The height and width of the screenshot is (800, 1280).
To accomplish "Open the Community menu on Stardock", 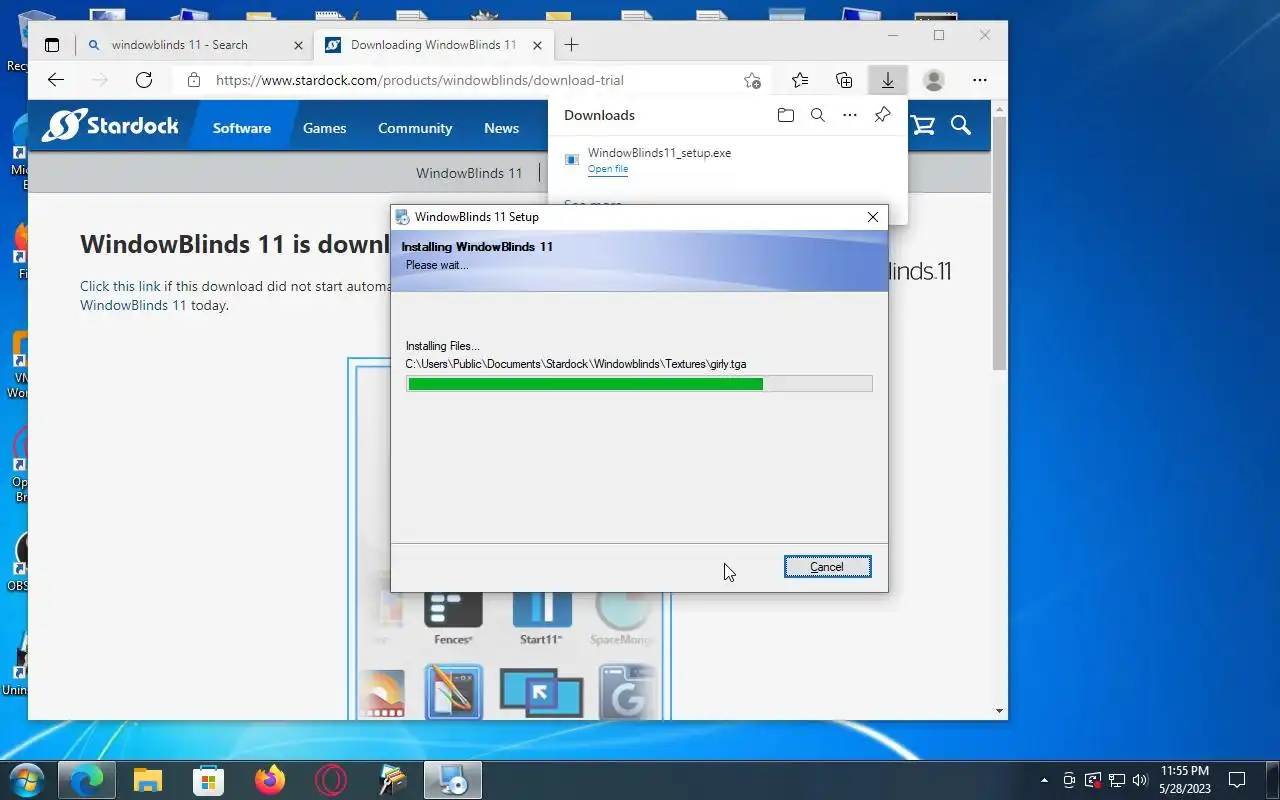I will tap(415, 128).
